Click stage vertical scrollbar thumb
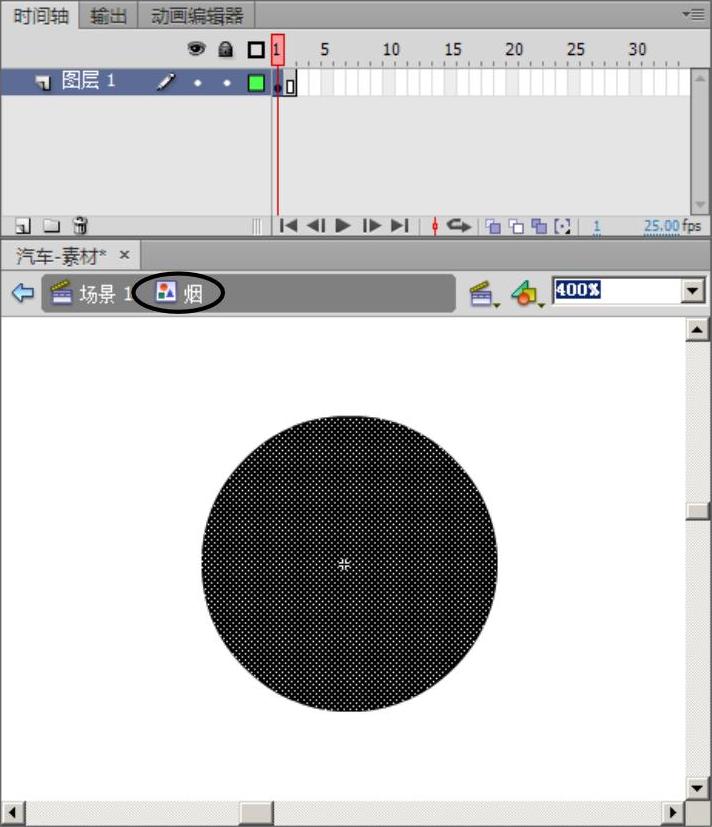The image size is (712, 827). pyautogui.click(x=697, y=511)
